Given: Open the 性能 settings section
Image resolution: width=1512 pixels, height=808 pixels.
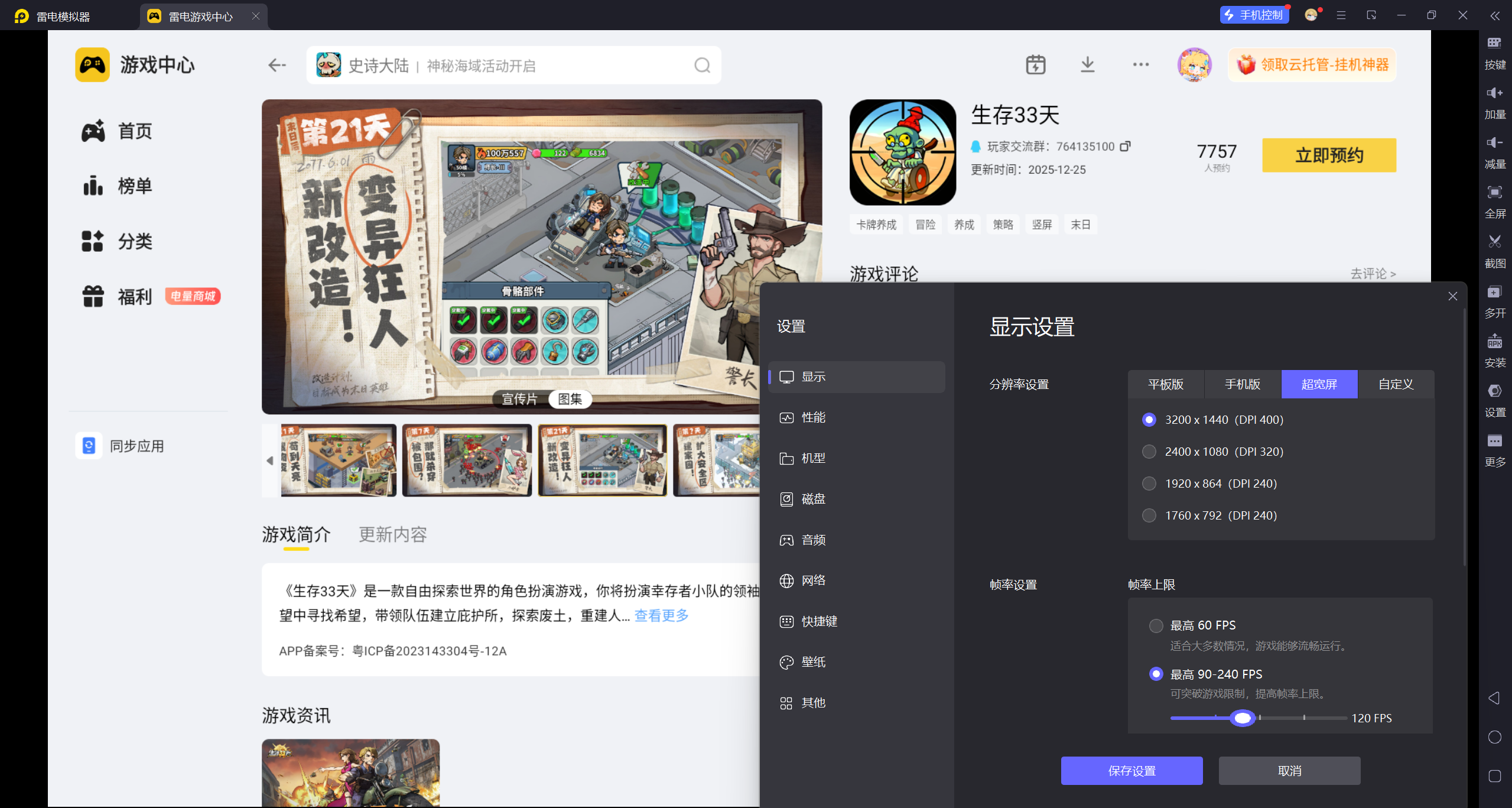Looking at the screenshot, I should pos(813,417).
